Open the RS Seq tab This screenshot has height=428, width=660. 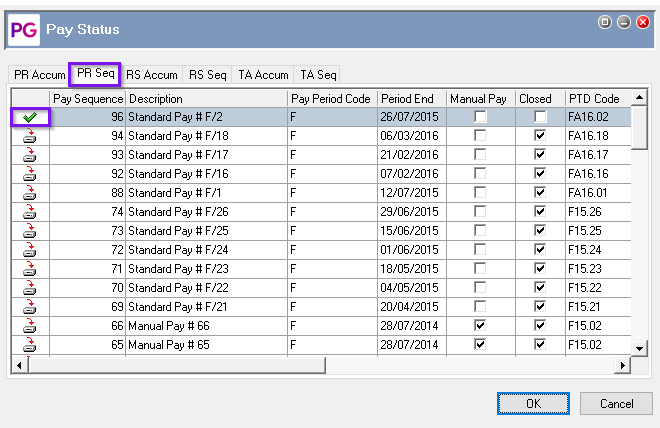208,75
